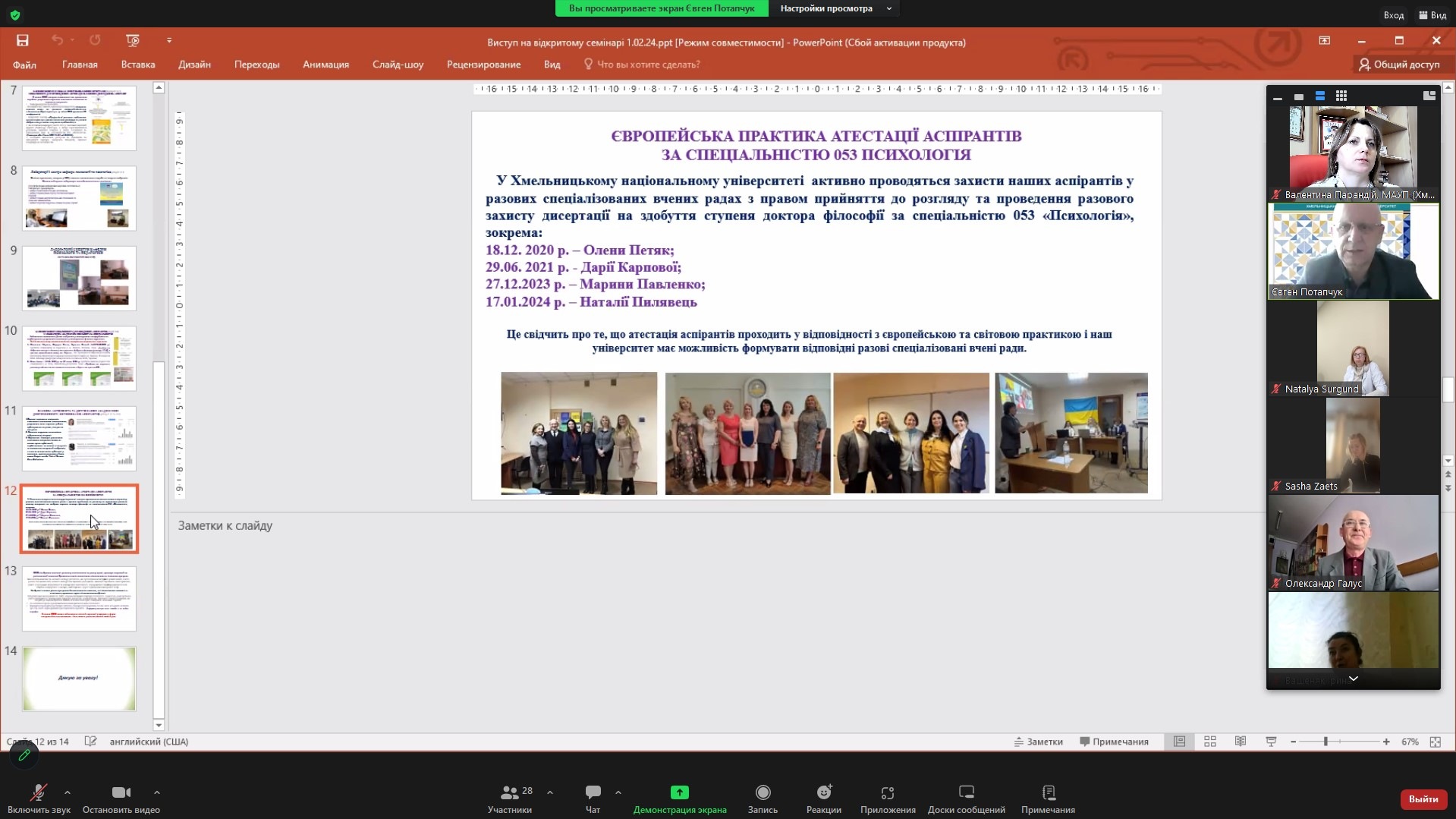Click the Zoom video panel side-by-side layout icon

click(x=1429, y=96)
